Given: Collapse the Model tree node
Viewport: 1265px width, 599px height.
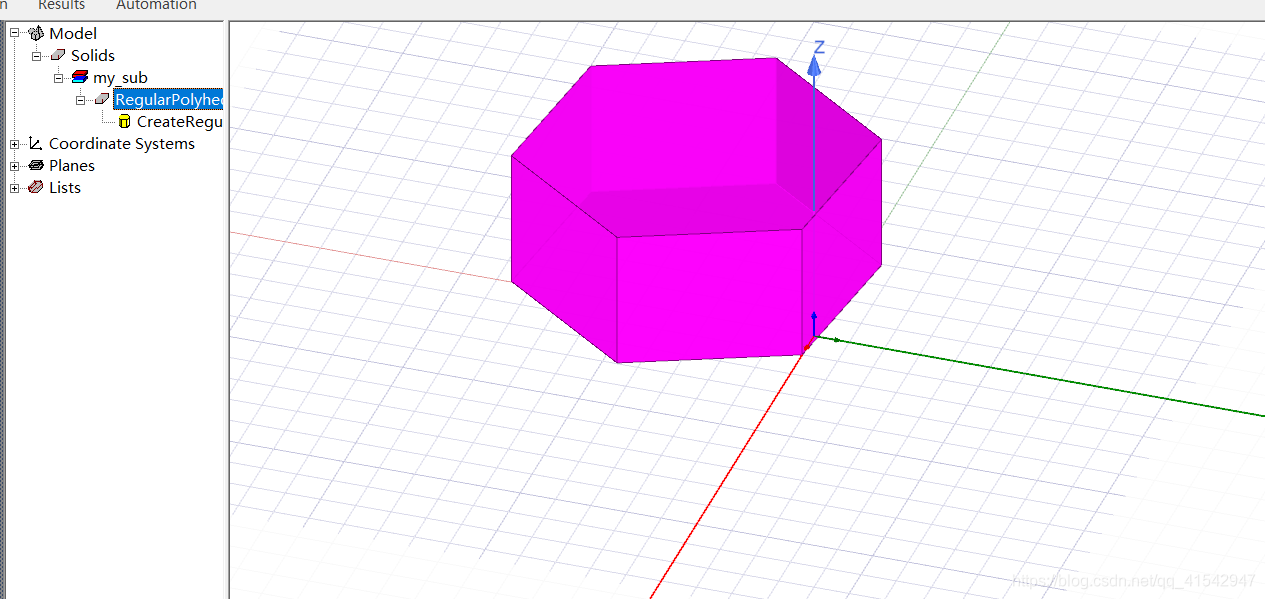Looking at the screenshot, I should click(15, 33).
